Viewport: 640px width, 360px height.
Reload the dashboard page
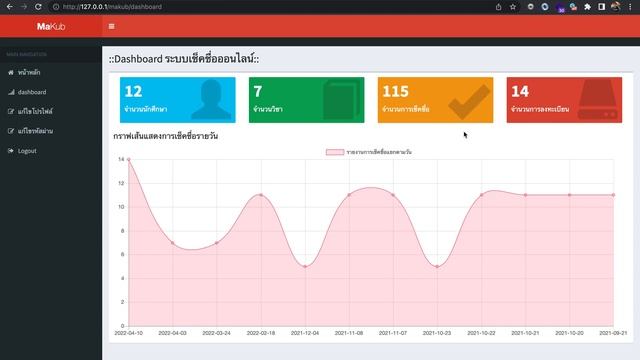tap(38, 7)
